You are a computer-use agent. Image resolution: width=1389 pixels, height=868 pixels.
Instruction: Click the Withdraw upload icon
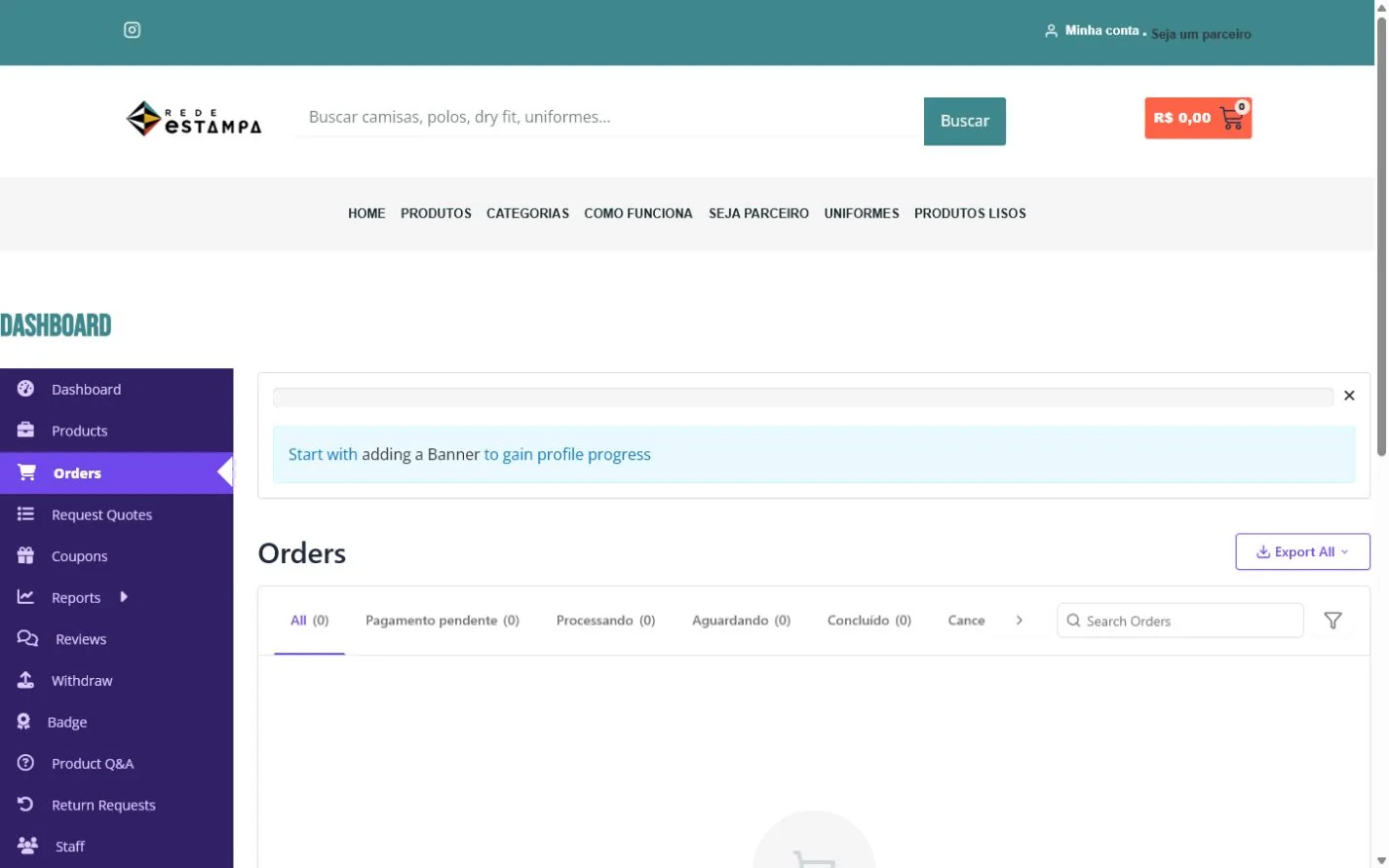(x=26, y=680)
